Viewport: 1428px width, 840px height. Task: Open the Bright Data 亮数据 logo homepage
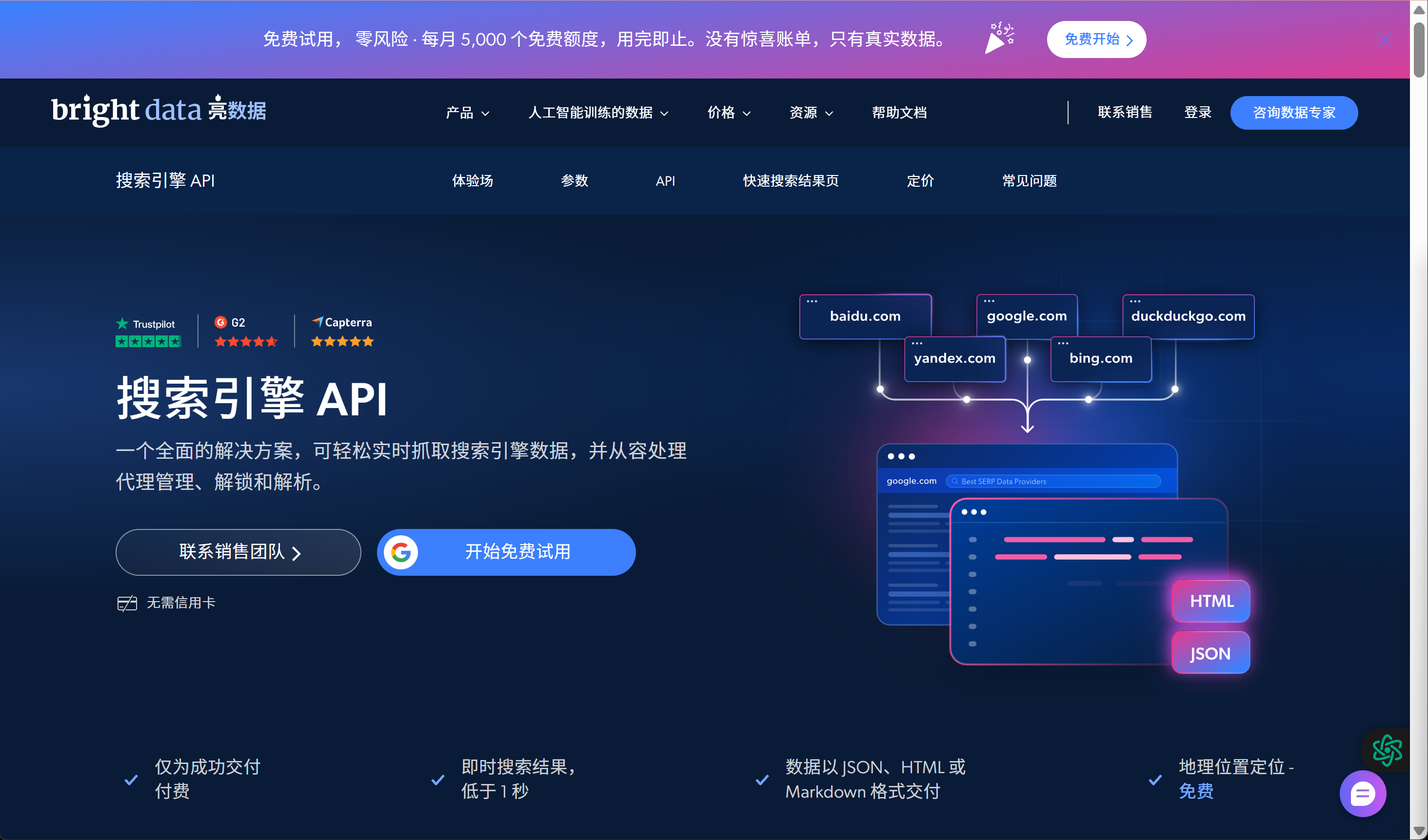[159, 111]
